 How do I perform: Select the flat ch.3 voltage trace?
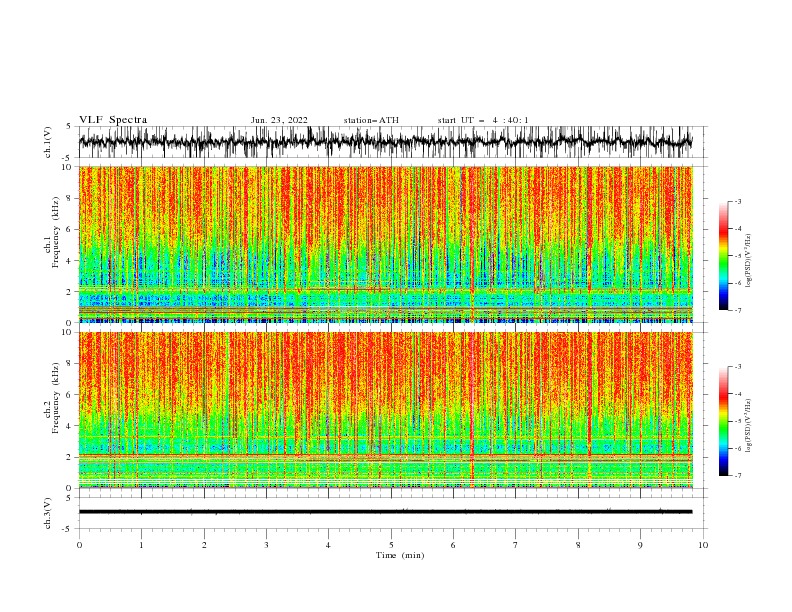[x=385, y=512]
